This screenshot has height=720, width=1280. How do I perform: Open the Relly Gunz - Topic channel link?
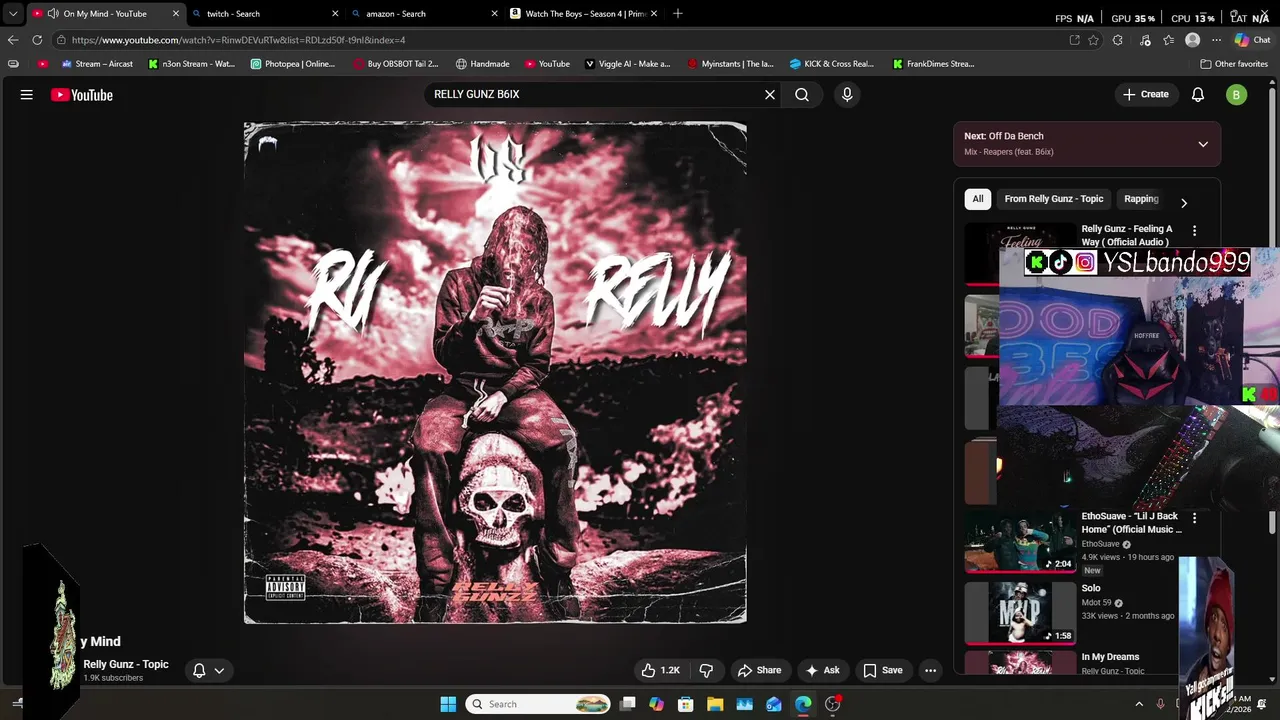(126, 664)
